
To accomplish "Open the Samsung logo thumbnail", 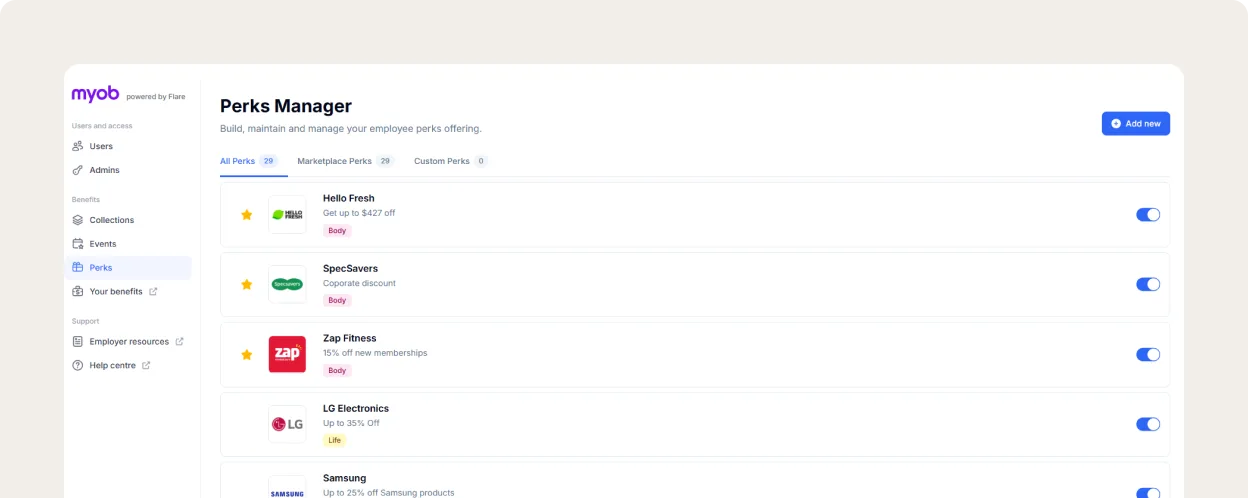I will (x=287, y=487).
